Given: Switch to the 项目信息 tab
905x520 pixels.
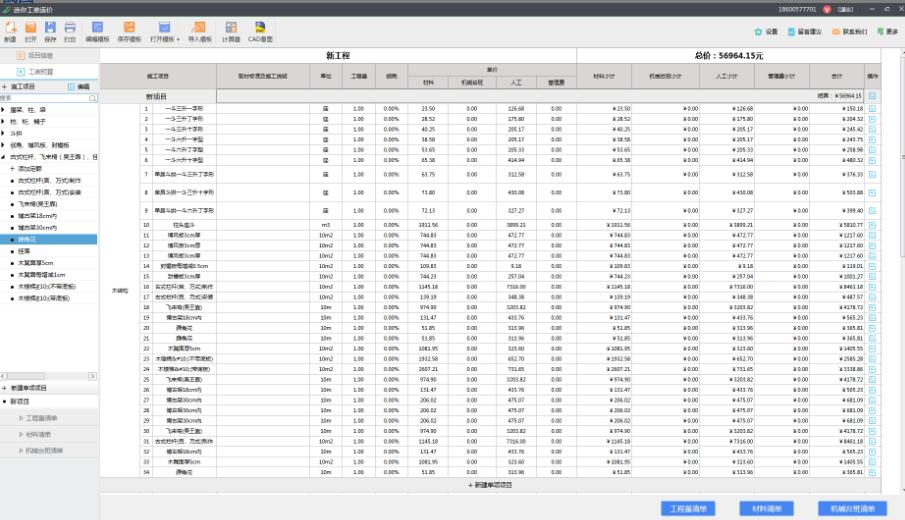Looking at the screenshot, I should [x=40, y=55].
